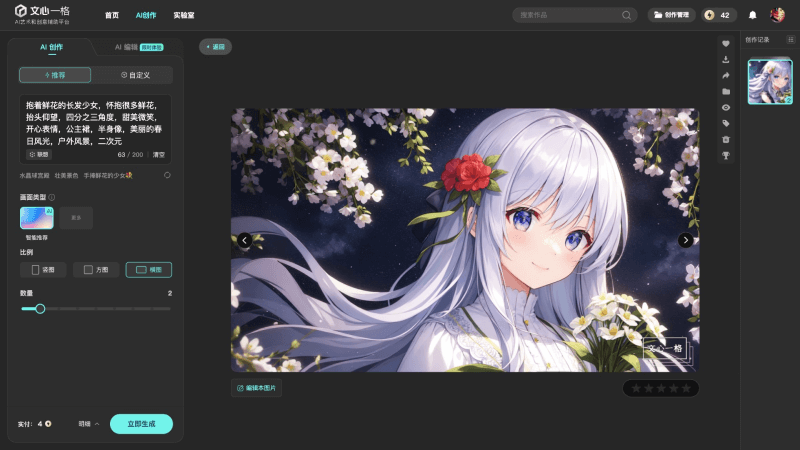Screen dimensions: 800x450
Task: Delete the image with the trash icon
Action: [x=726, y=139]
